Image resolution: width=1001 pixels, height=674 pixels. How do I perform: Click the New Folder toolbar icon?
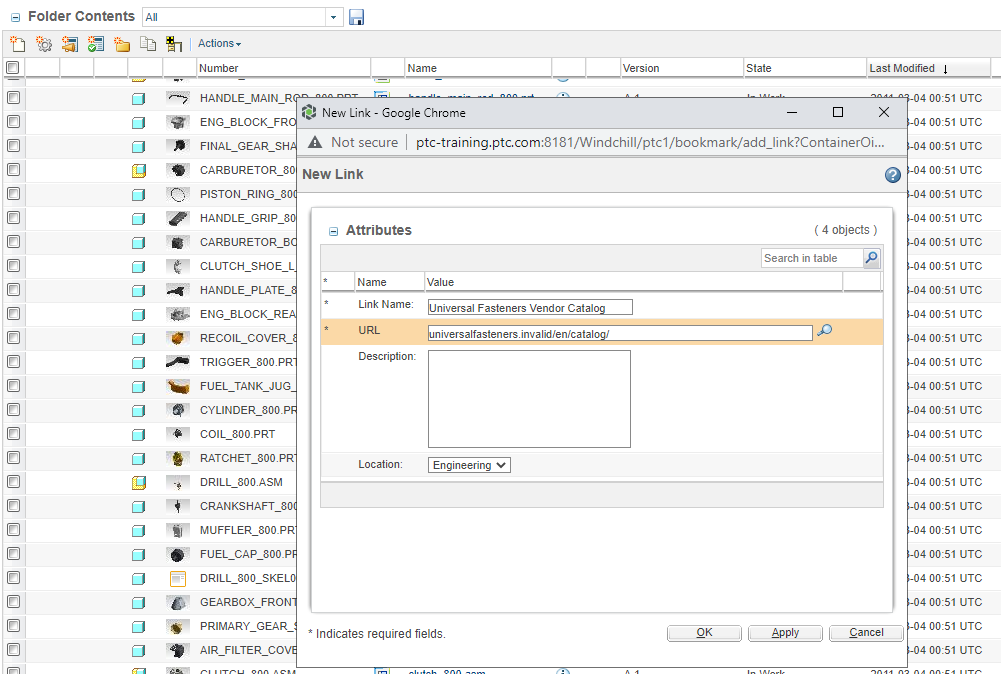[122, 44]
